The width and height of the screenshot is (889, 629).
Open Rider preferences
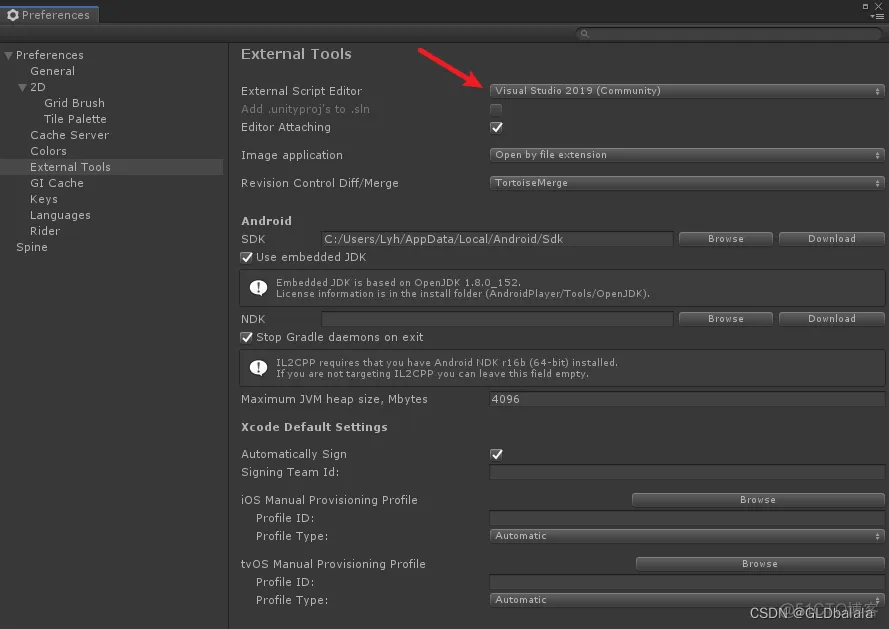[x=45, y=231]
